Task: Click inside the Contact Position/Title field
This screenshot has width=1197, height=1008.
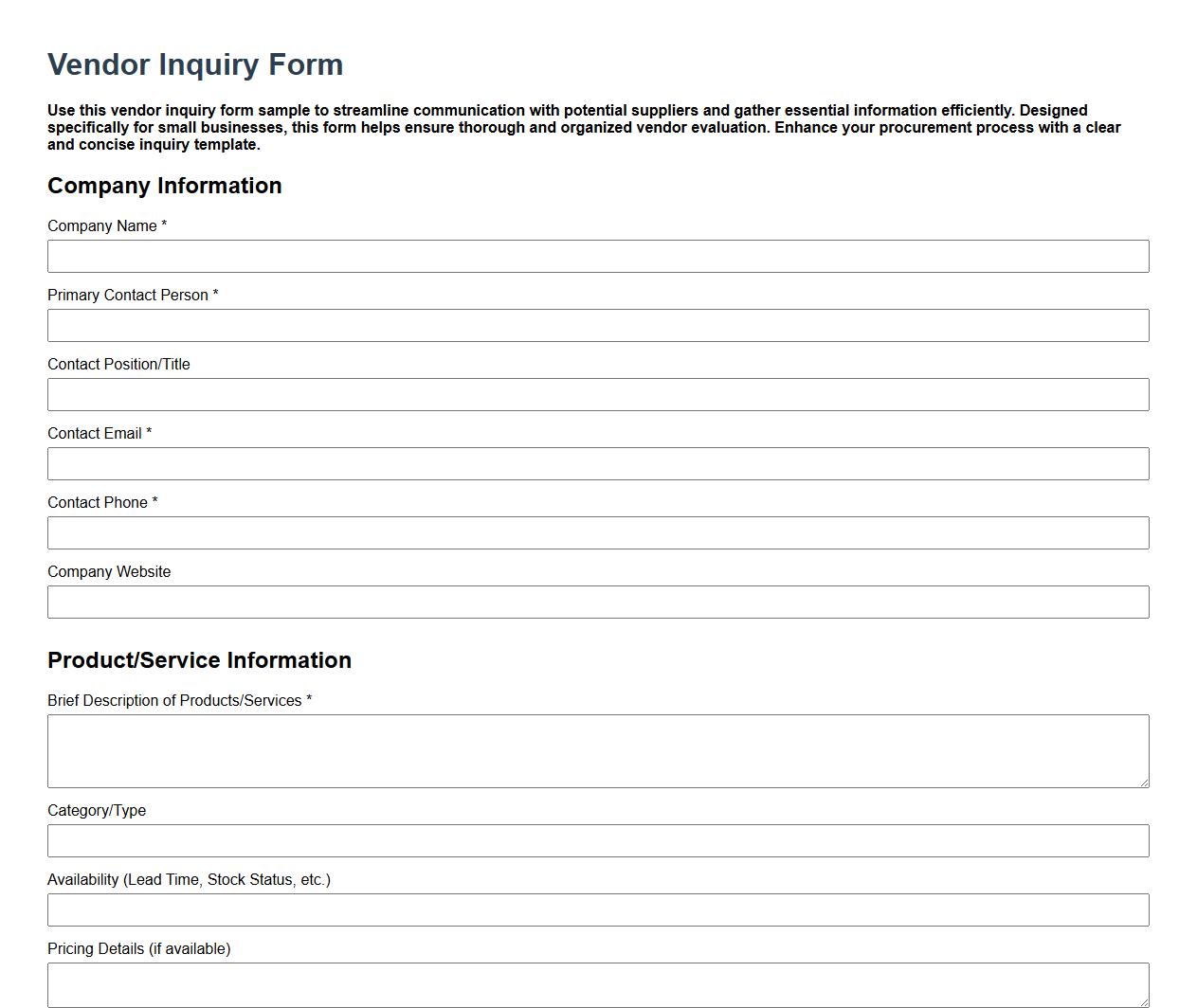Action: 597,394
